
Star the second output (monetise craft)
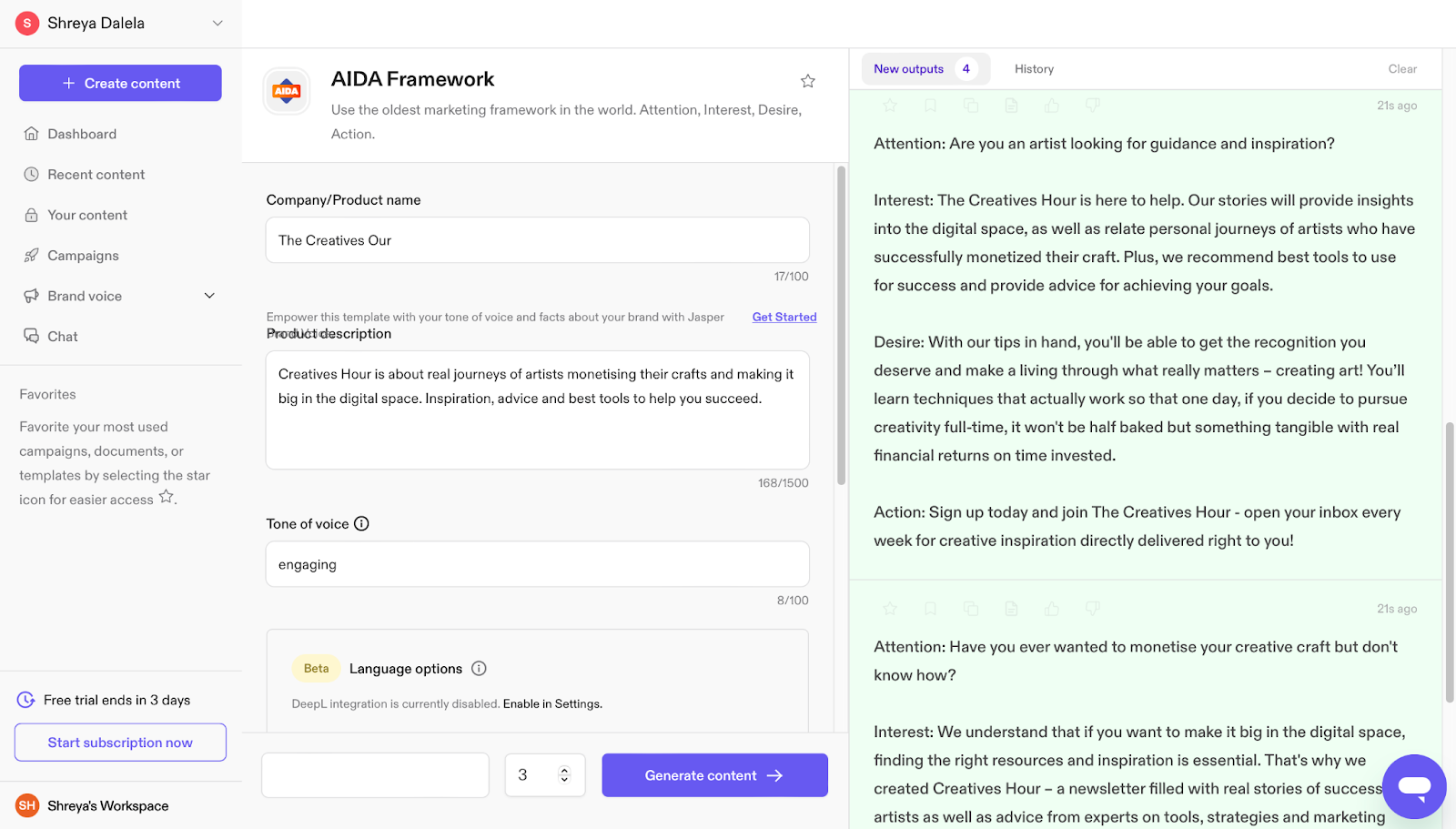[x=890, y=609]
